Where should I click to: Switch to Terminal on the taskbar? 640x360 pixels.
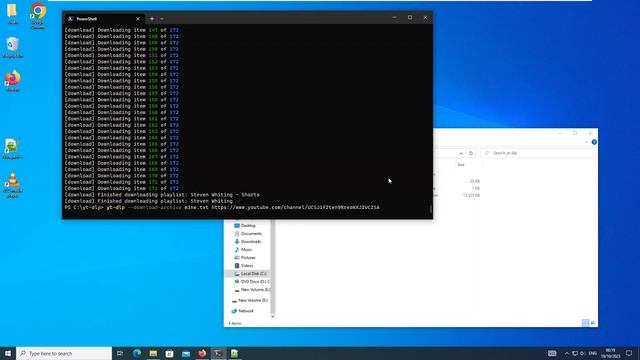click(218, 353)
